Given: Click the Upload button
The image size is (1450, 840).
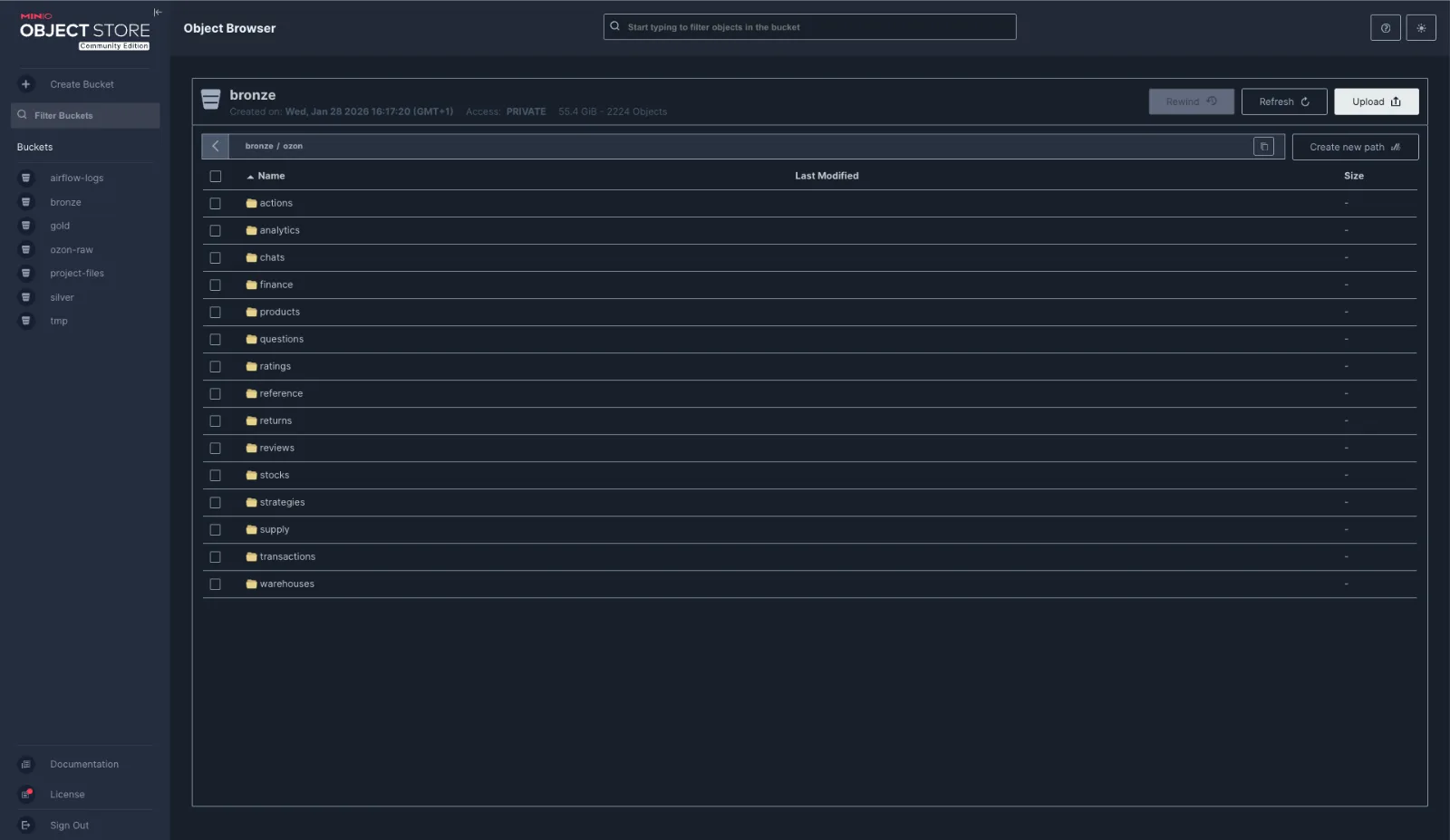Looking at the screenshot, I should (1376, 101).
